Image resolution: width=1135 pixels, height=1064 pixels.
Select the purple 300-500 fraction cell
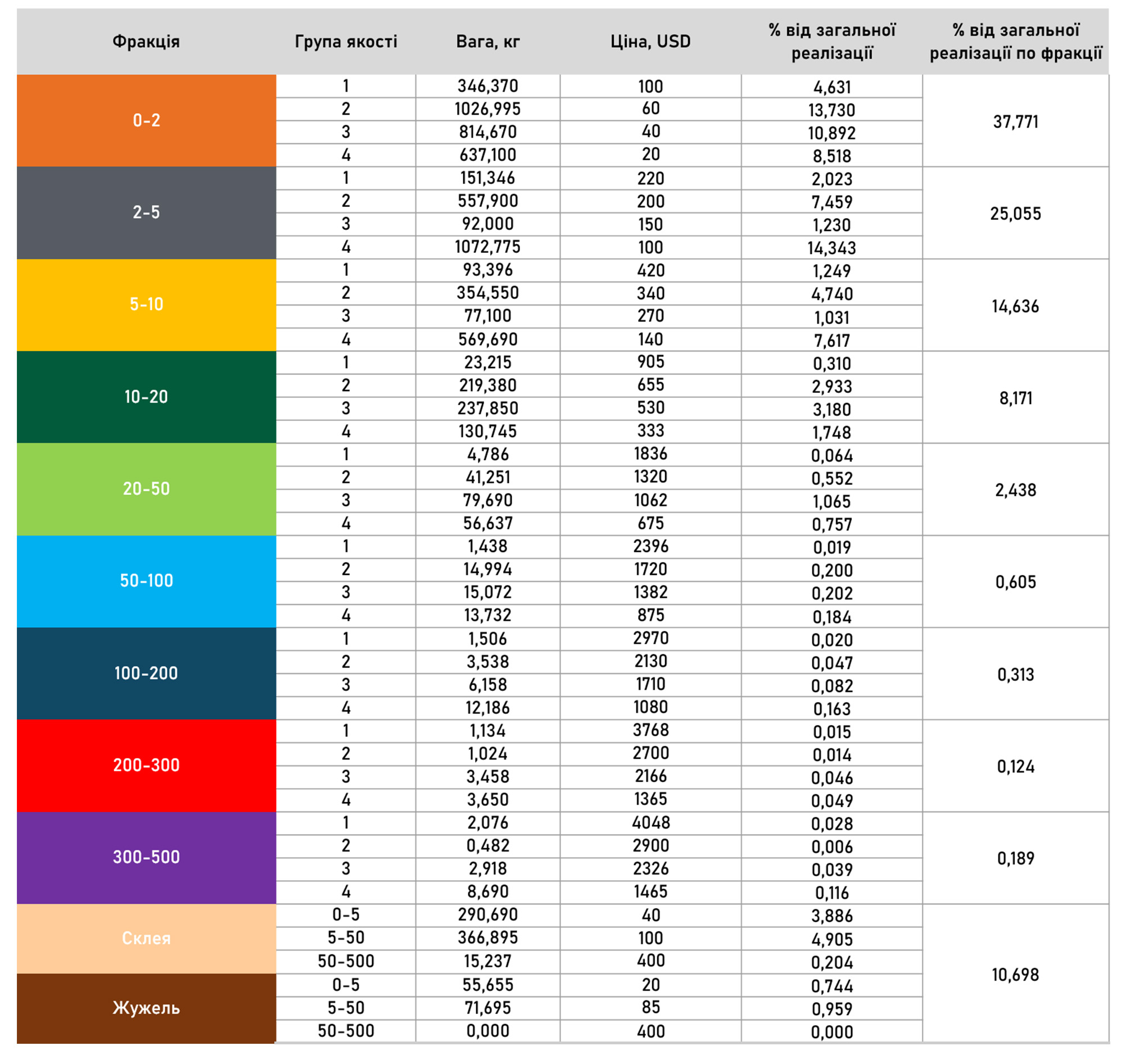tap(146, 857)
